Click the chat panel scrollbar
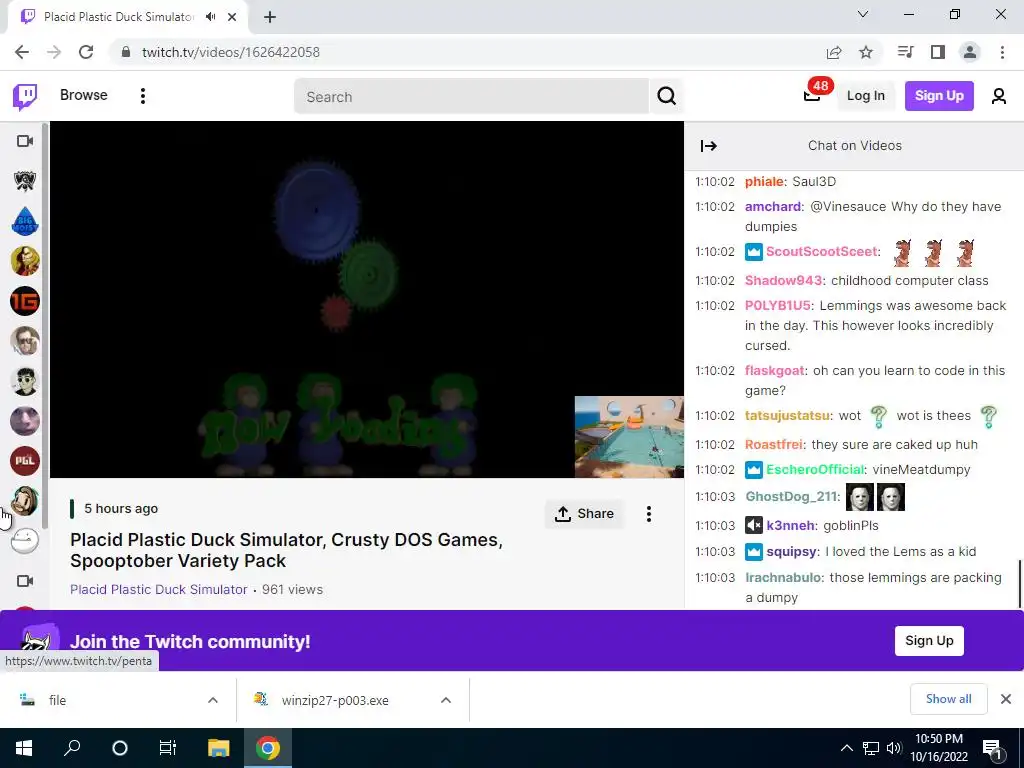Viewport: 1024px width, 768px height. pos(1019,584)
